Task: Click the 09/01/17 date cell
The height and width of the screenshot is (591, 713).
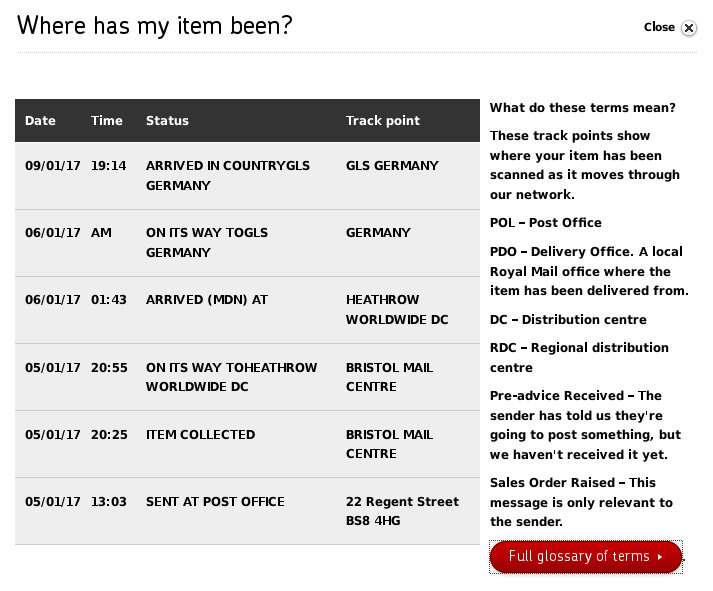Action: point(52,165)
